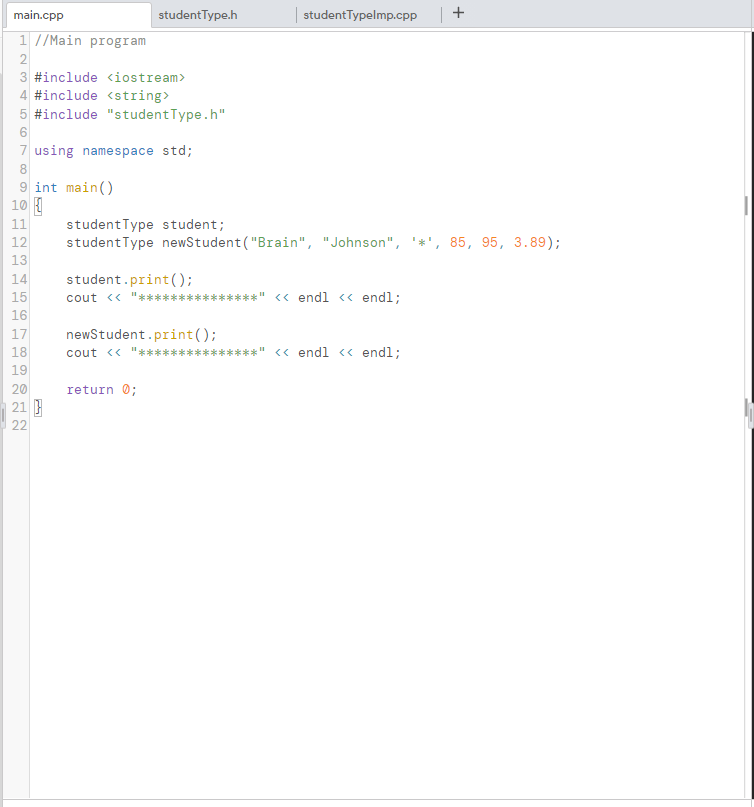Place cursor at opening brace on line 10
This screenshot has width=754, height=807.
click(x=38, y=206)
